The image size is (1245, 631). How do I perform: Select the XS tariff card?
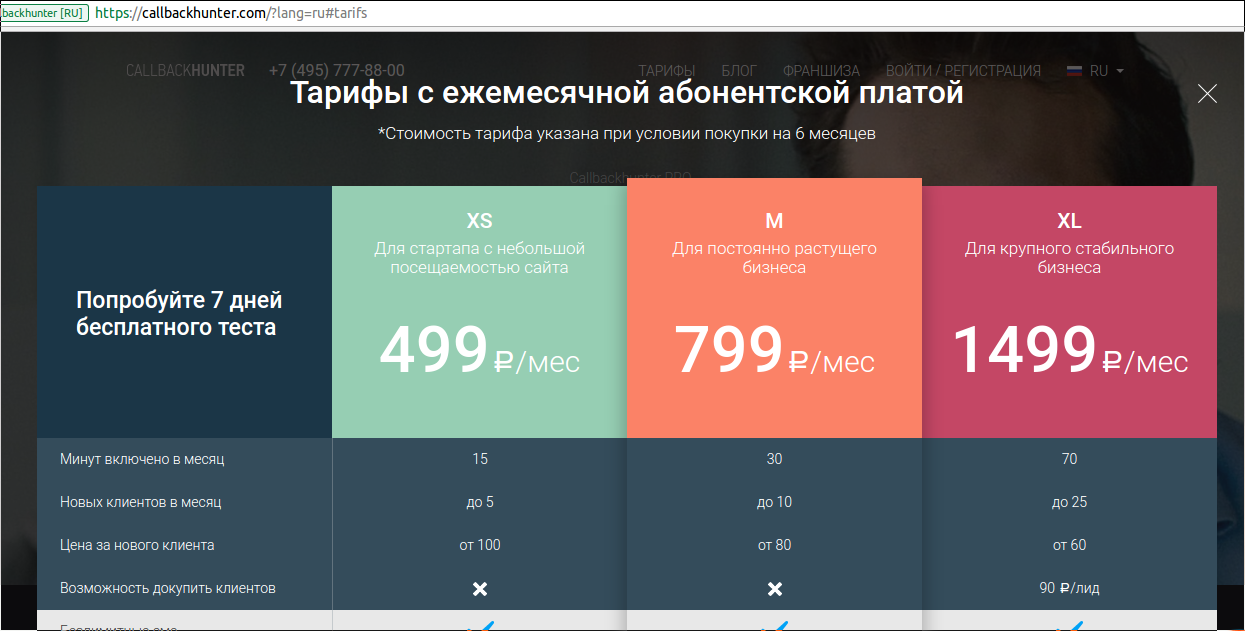[479, 312]
